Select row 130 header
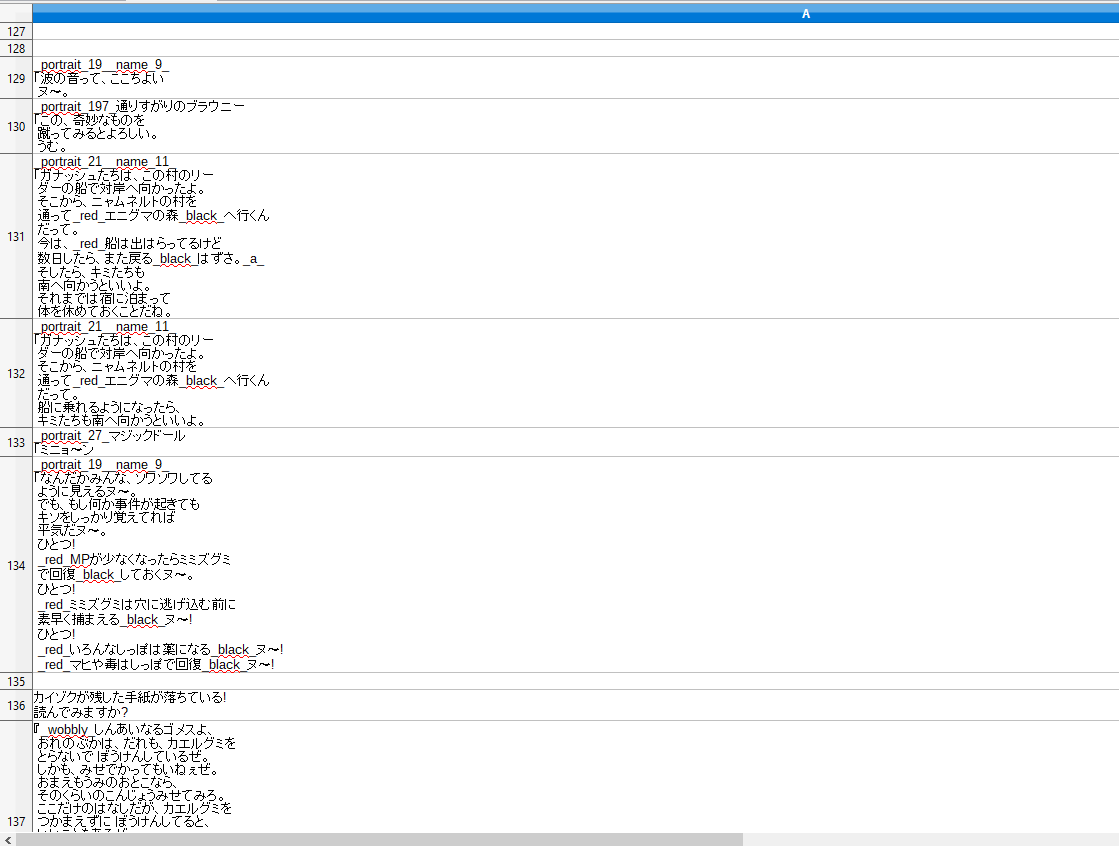 16,127
